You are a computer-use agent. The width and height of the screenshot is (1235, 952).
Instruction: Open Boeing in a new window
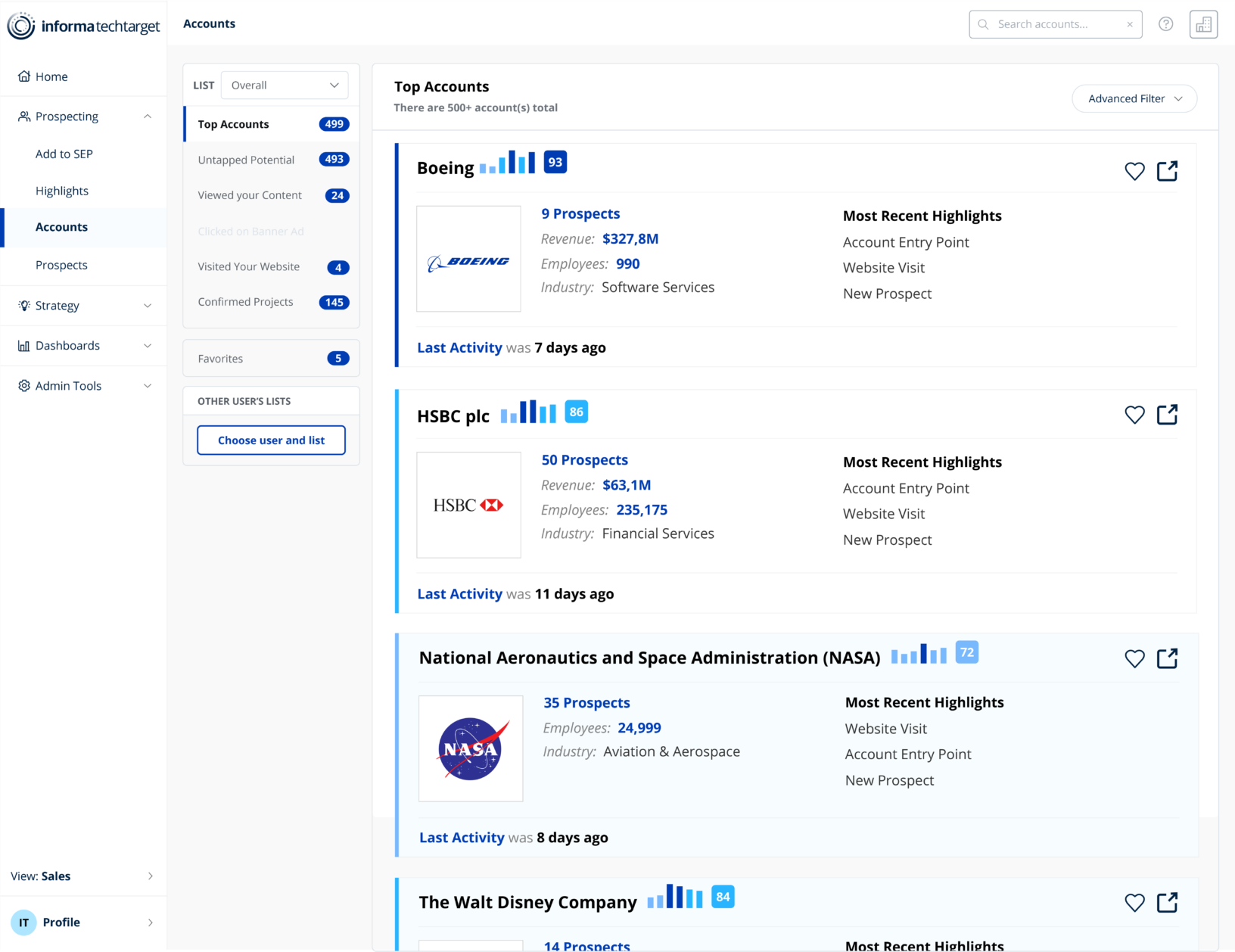[1167, 171]
